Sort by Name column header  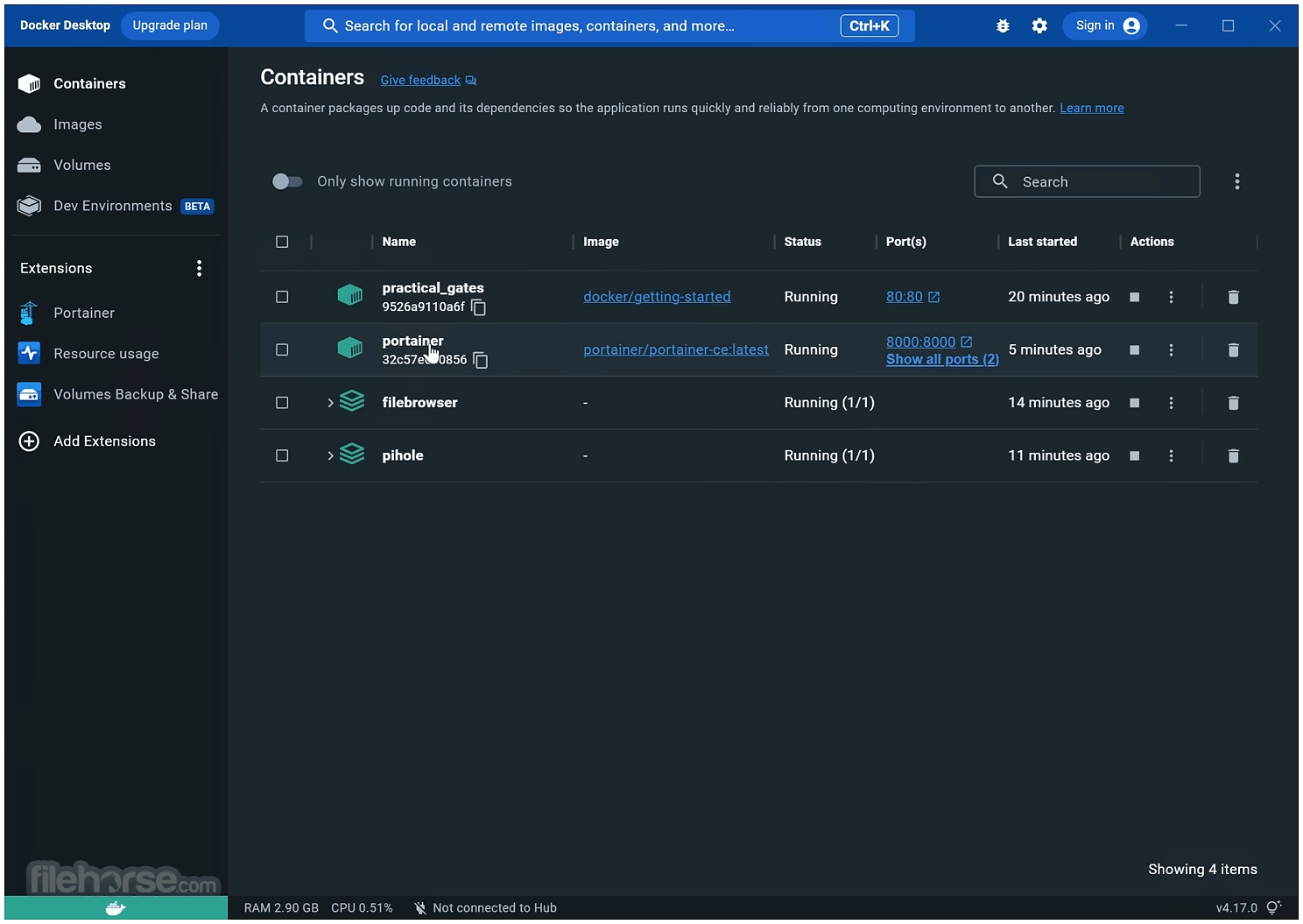coord(399,242)
